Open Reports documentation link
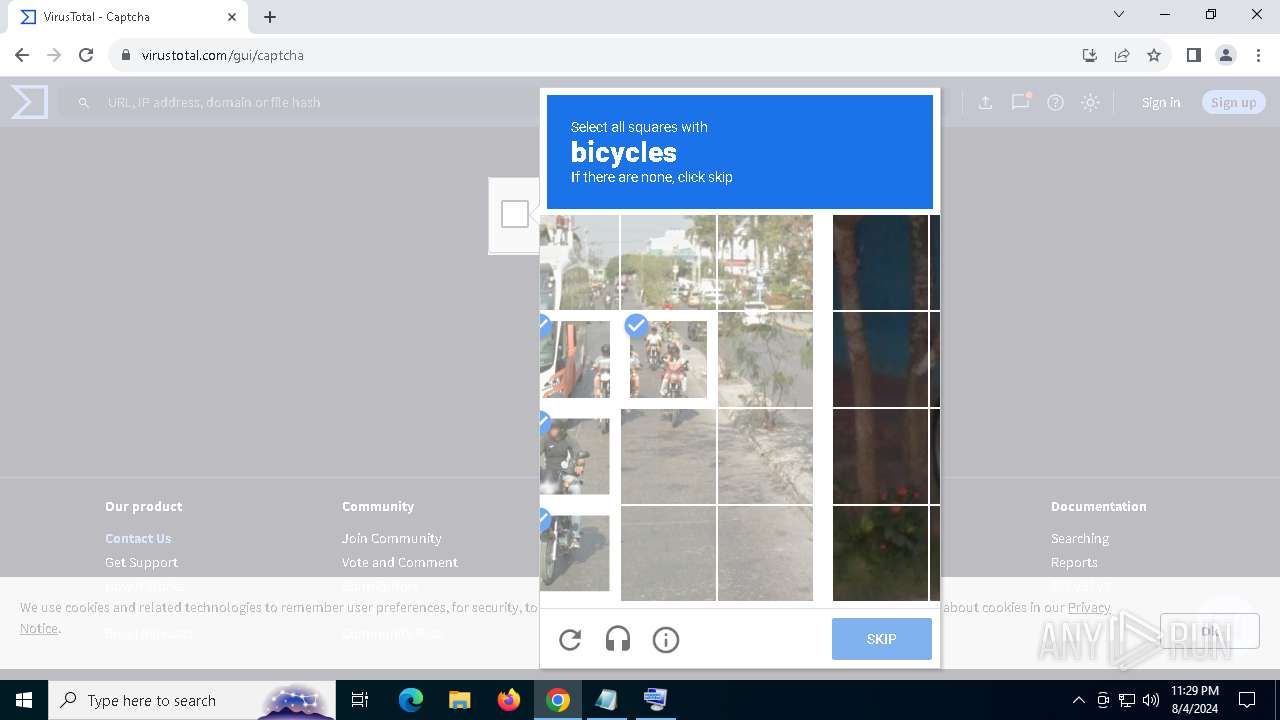 pyautogui.click(x=1074, y=562)
